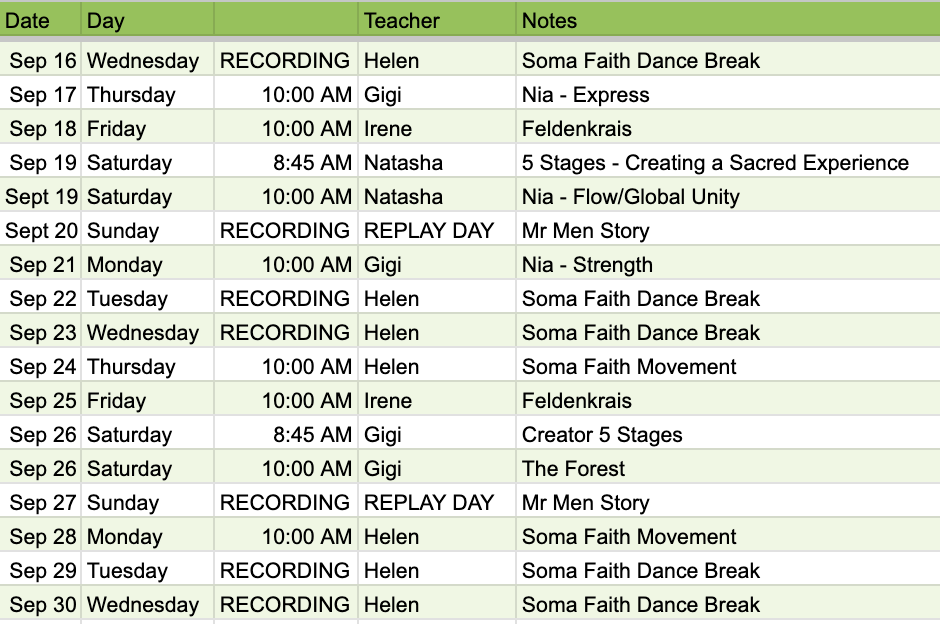This screenshot has height=624, width=940.
Task: Select the Nia - Express notes cell
Action: (x=728, y=94)
